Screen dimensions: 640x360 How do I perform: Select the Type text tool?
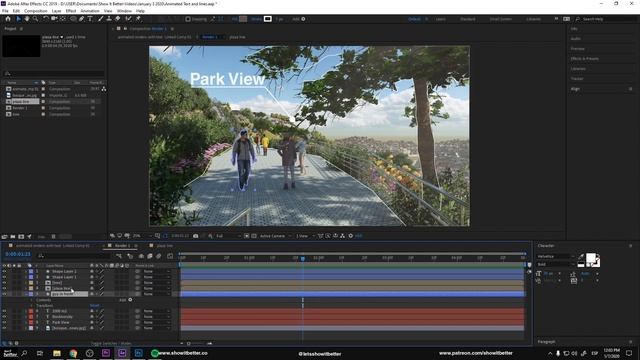[90, 19]
